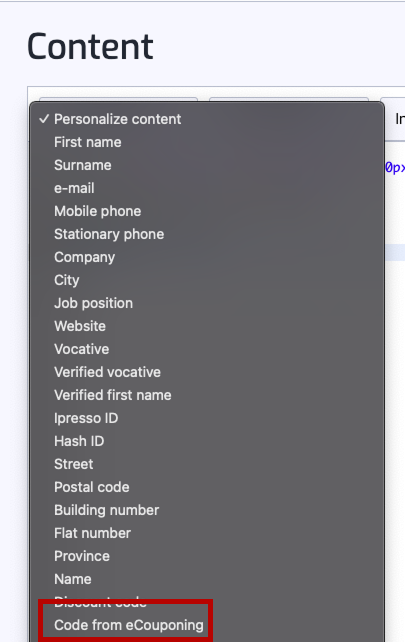Pick the Province option

[x=207, y=556]
